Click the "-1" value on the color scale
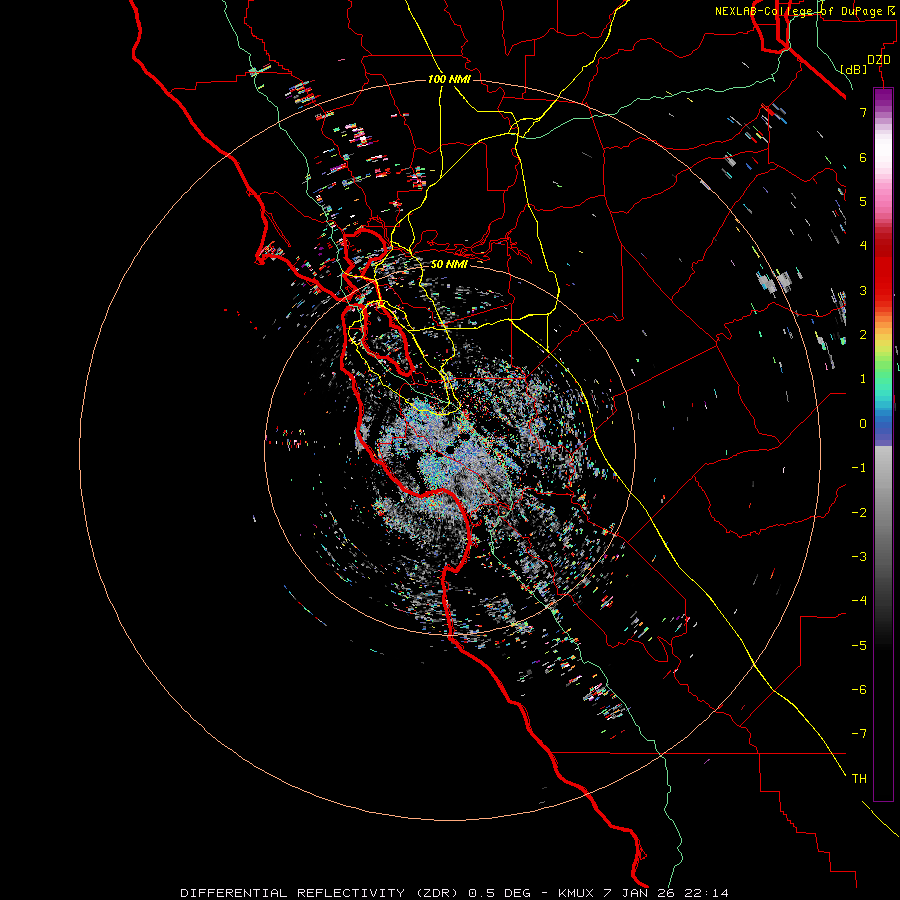This screenshot has height=900, width=900. point(859,468)
